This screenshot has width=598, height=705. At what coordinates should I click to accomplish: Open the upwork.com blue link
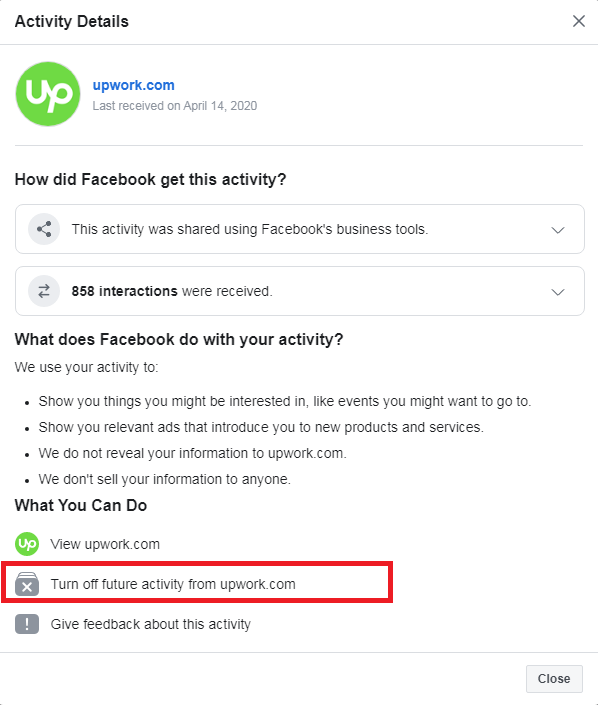(134, 85)
